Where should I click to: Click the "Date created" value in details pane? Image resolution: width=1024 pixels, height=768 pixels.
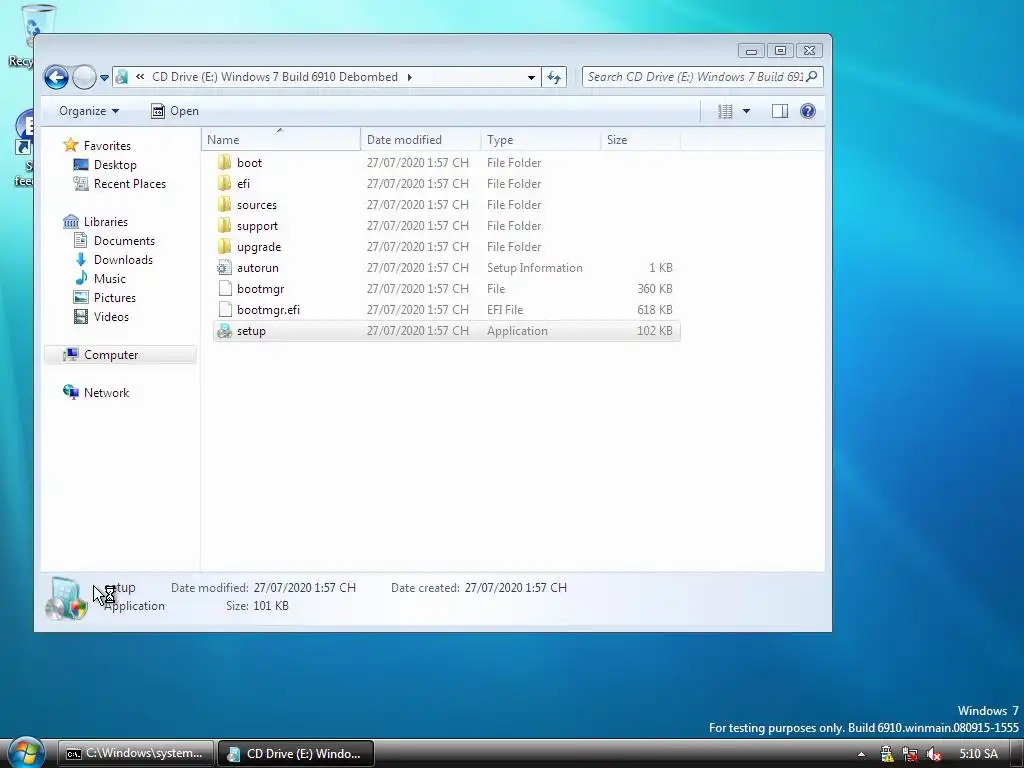(515, 588)
